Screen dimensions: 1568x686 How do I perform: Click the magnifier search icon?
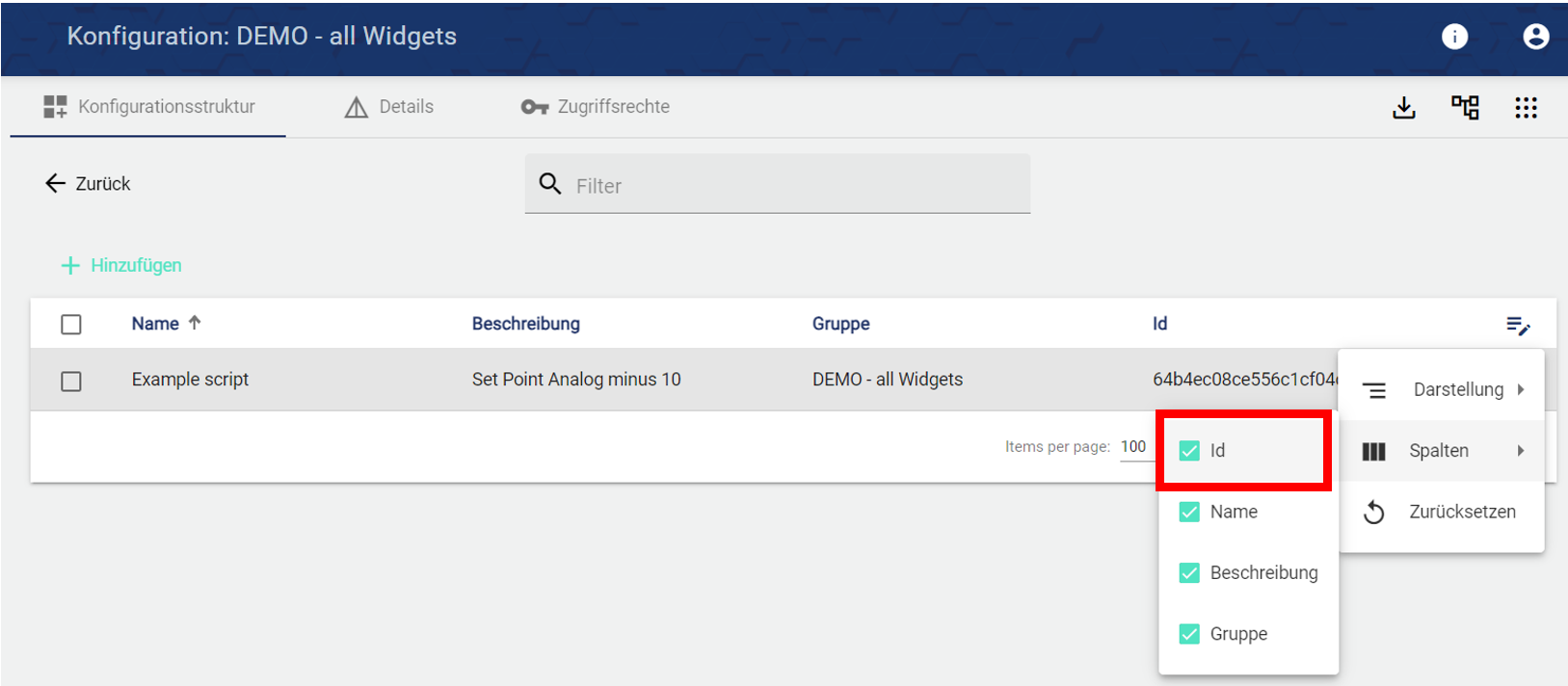(550, 184)
